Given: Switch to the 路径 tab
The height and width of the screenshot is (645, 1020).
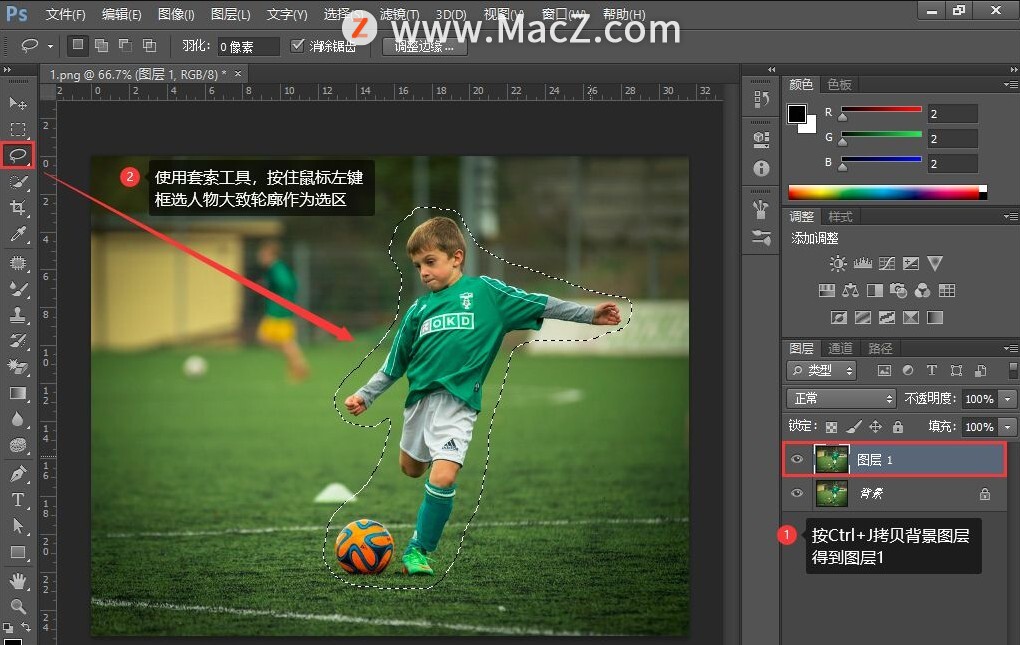Looking at the screenshot, I should [881, 349].
